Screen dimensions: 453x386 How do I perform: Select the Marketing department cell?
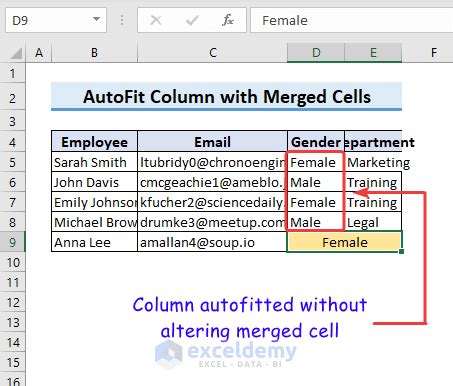[x=373, y=162]
